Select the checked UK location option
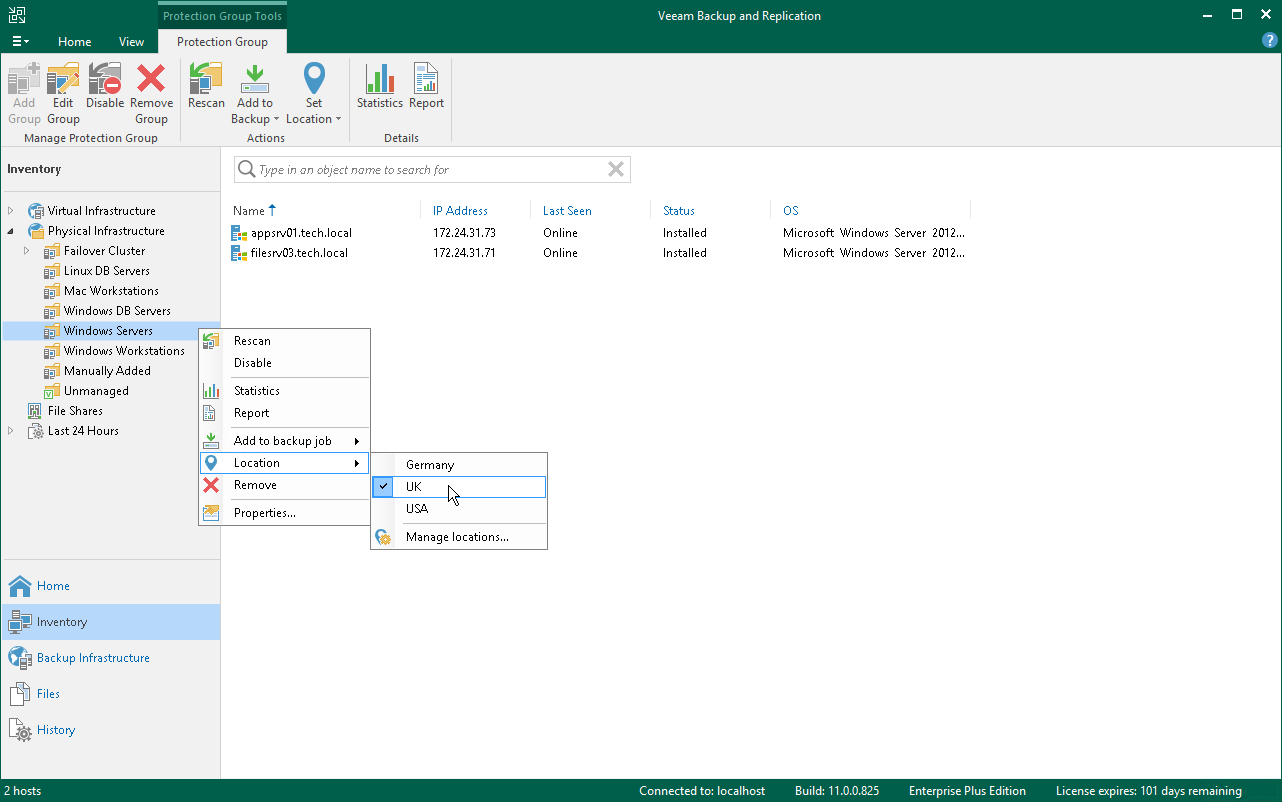This screenshot has height=802, width=1282. (x=459, y=487)
